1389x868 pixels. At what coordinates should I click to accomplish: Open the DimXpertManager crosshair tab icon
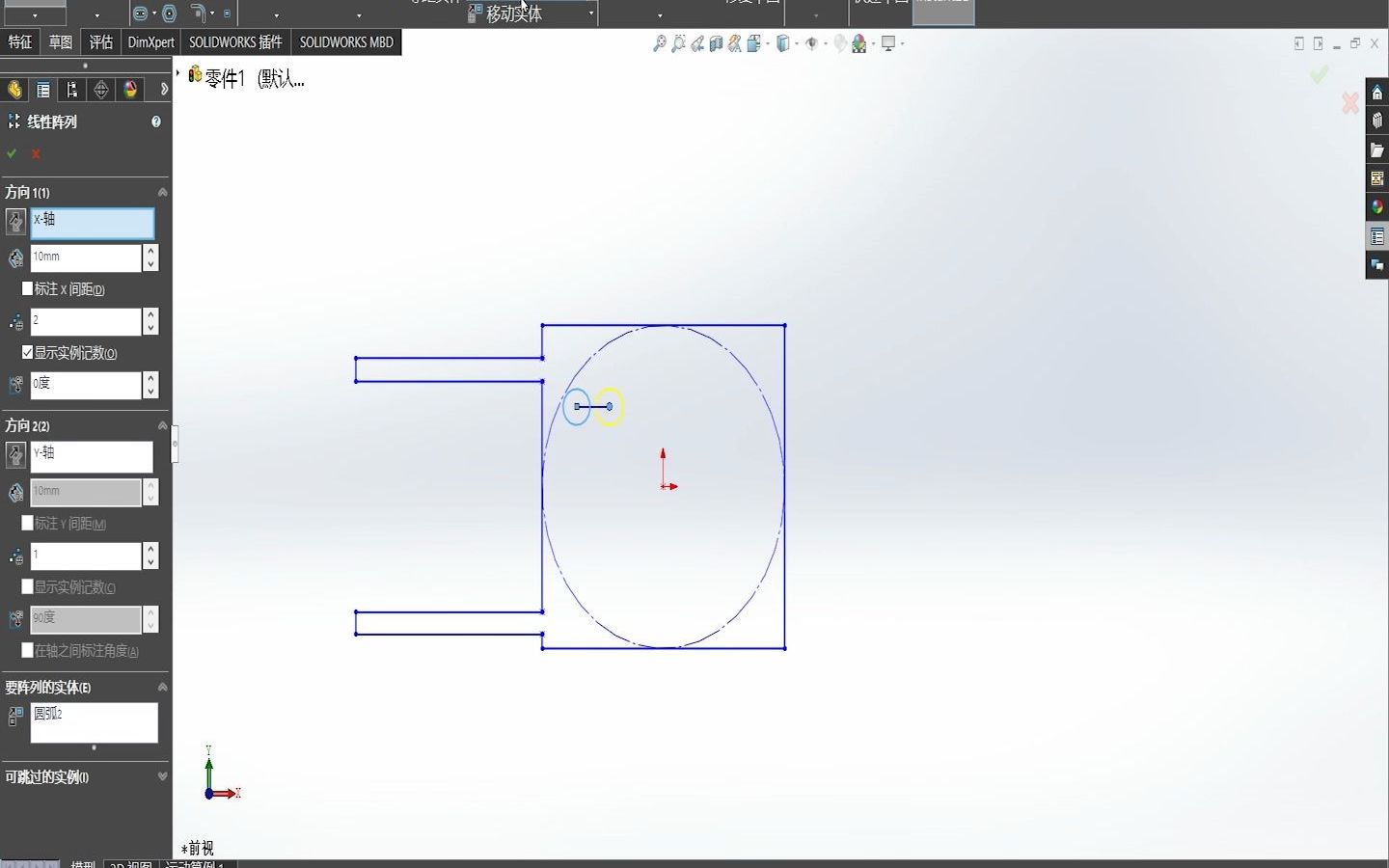pyautogui.click(x=101, y=90)
